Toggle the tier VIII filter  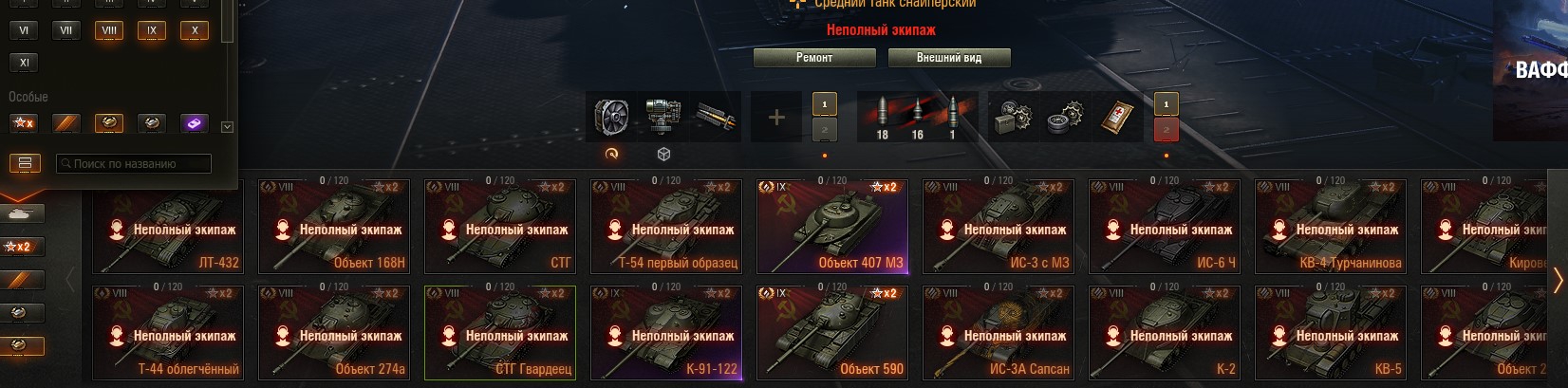click(x=109, y=30)
